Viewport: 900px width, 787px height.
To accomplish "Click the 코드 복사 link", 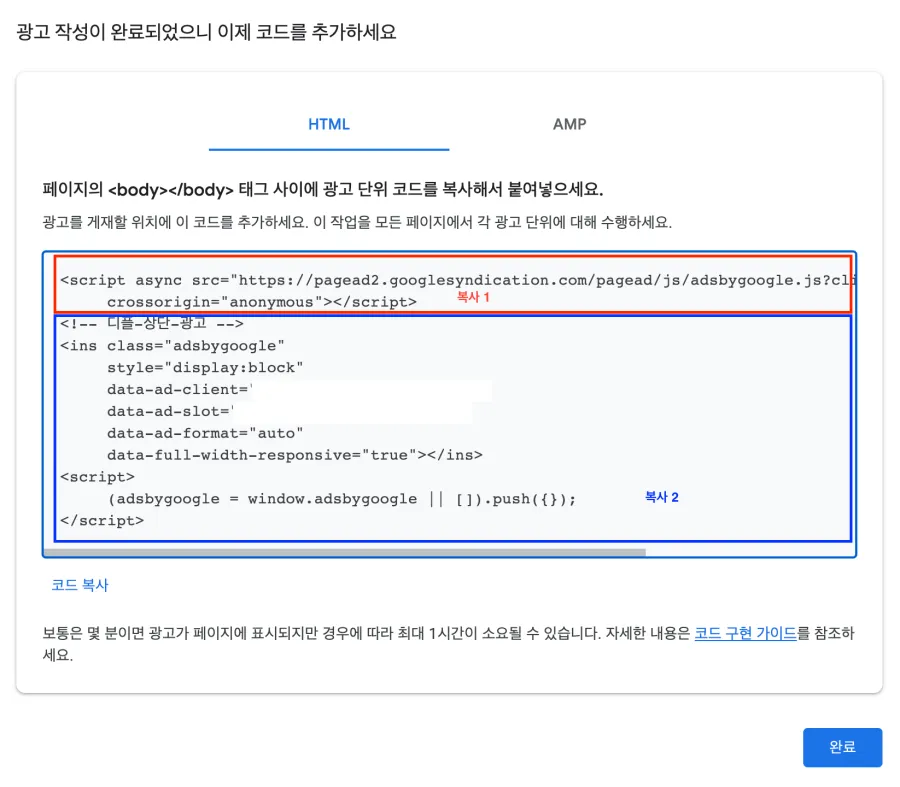I will [80, 585].
